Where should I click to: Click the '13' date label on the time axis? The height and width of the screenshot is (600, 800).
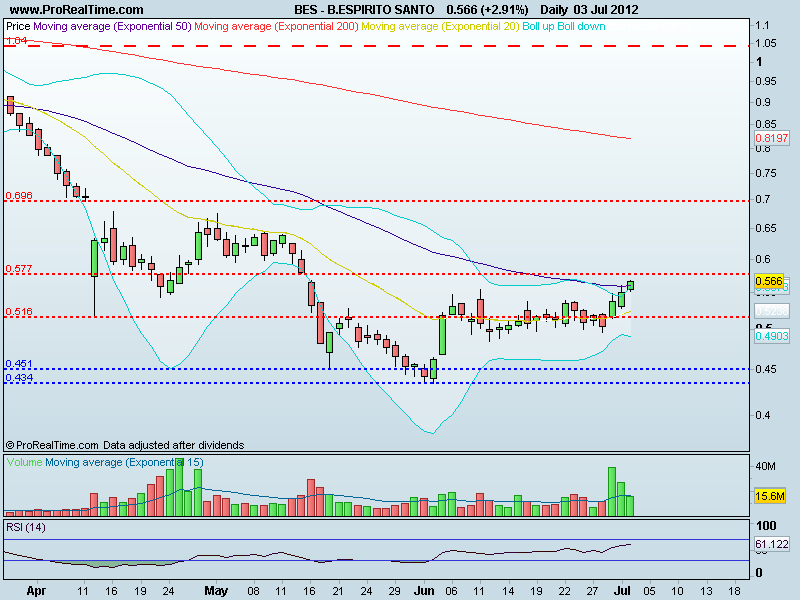coord(706,591)
